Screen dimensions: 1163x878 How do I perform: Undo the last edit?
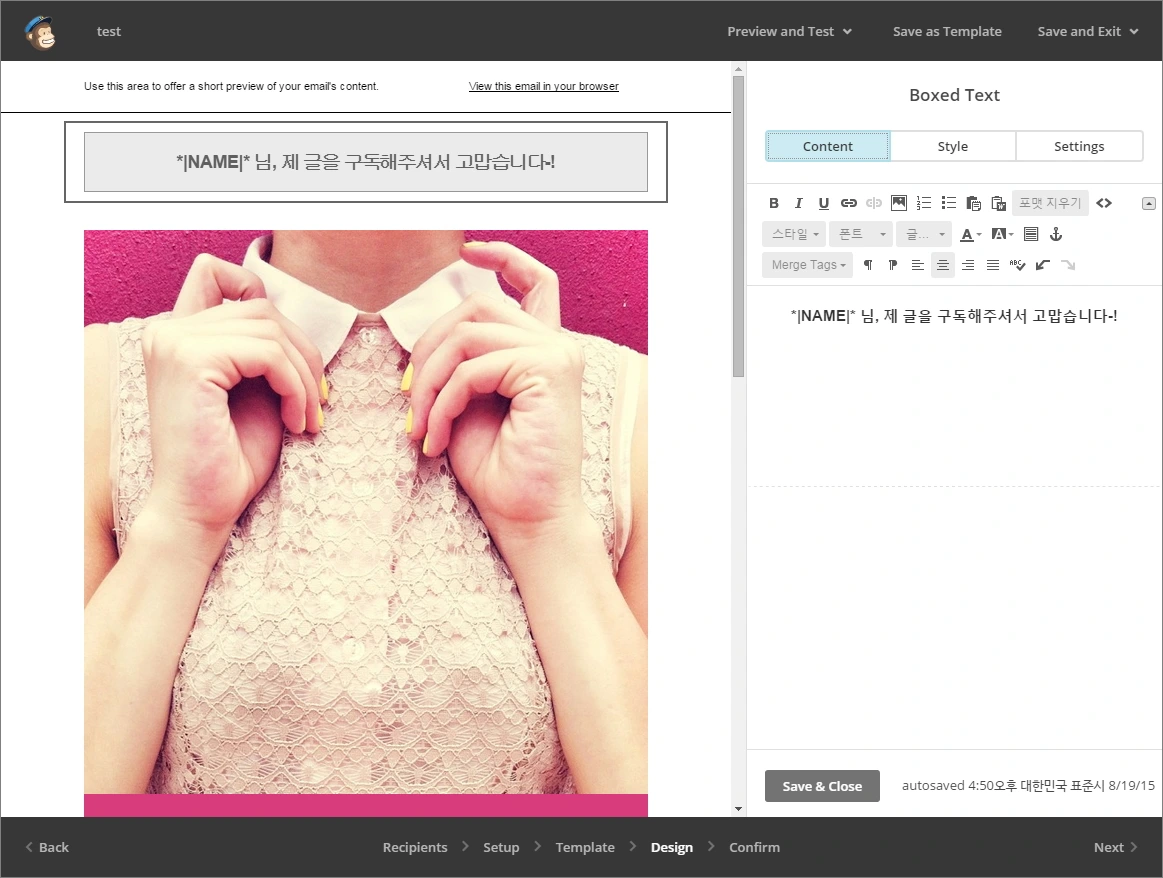(1043, 265)
